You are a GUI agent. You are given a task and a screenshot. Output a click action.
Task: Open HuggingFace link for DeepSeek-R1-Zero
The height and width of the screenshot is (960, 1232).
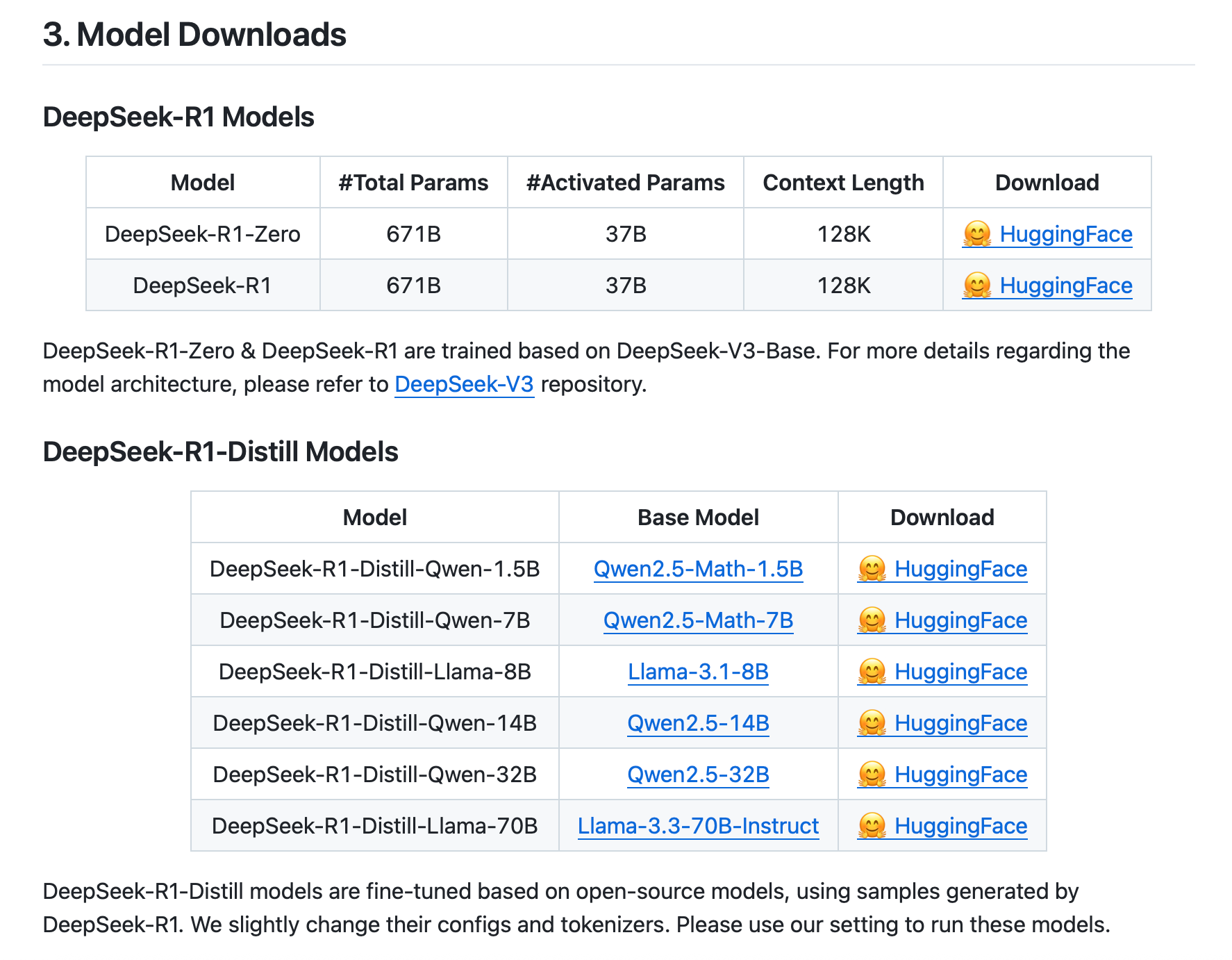tap(1047, 234)
